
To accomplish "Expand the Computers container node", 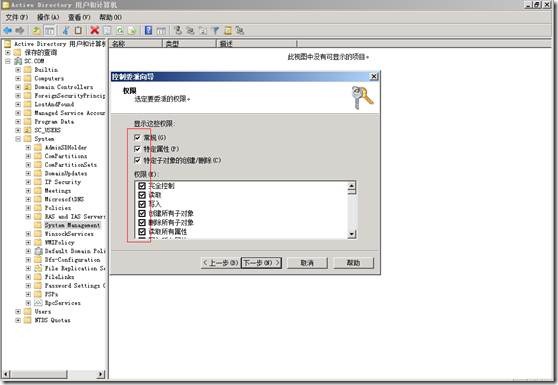I will (x=18, y=79).
